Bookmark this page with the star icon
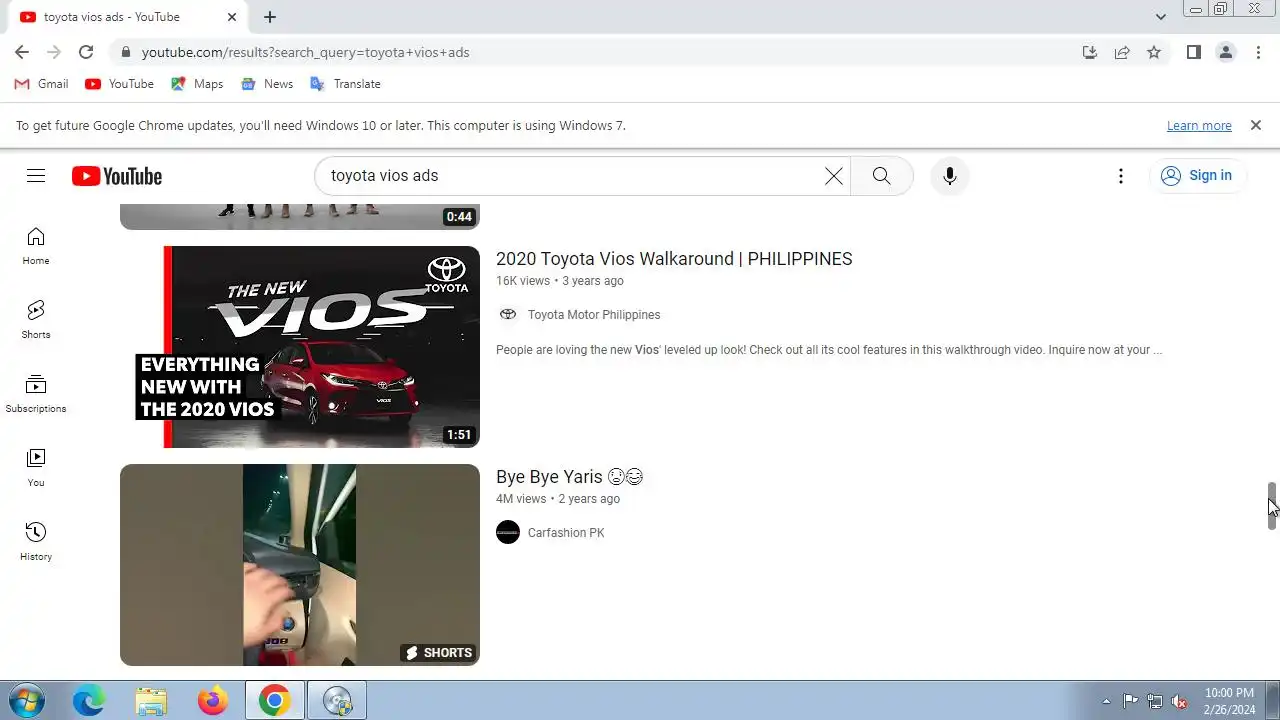Image resolution: width=1280 pixels, height=720 pixels. pyautogui.click(x=1154, y=52)
